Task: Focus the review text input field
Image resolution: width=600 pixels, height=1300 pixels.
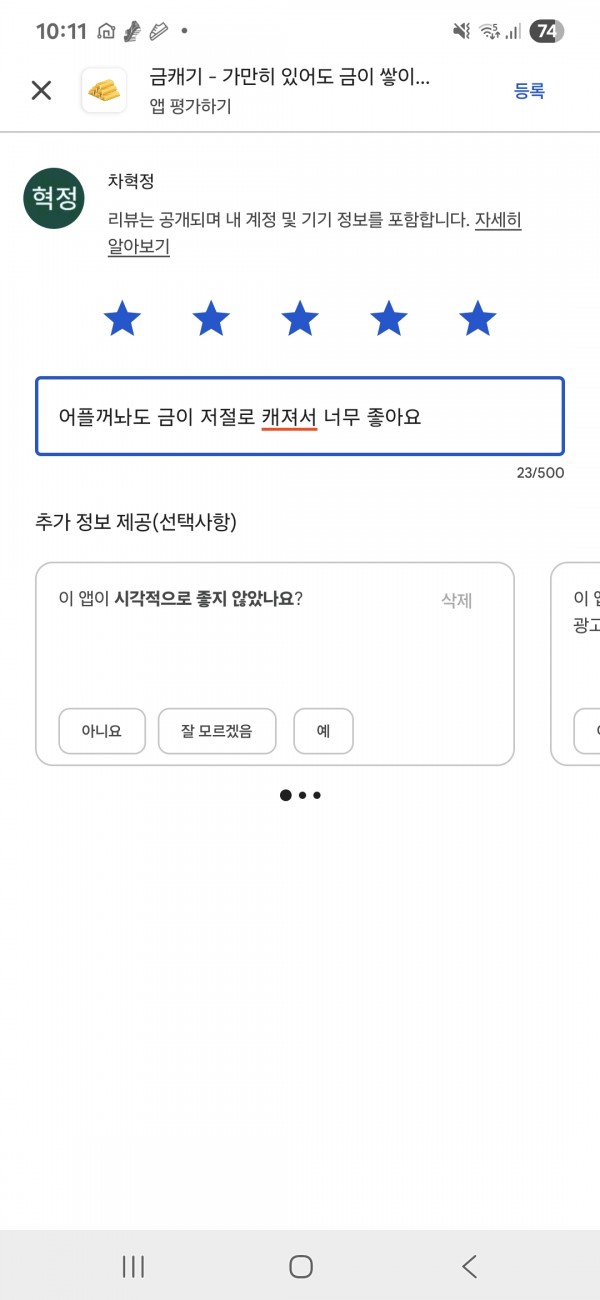Action: [300, 416]
